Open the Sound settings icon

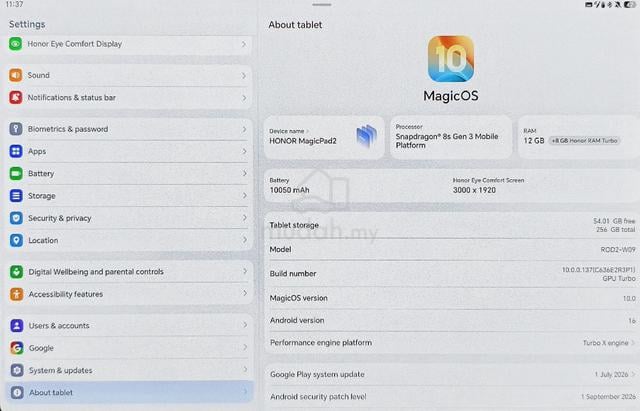point(16,76)
